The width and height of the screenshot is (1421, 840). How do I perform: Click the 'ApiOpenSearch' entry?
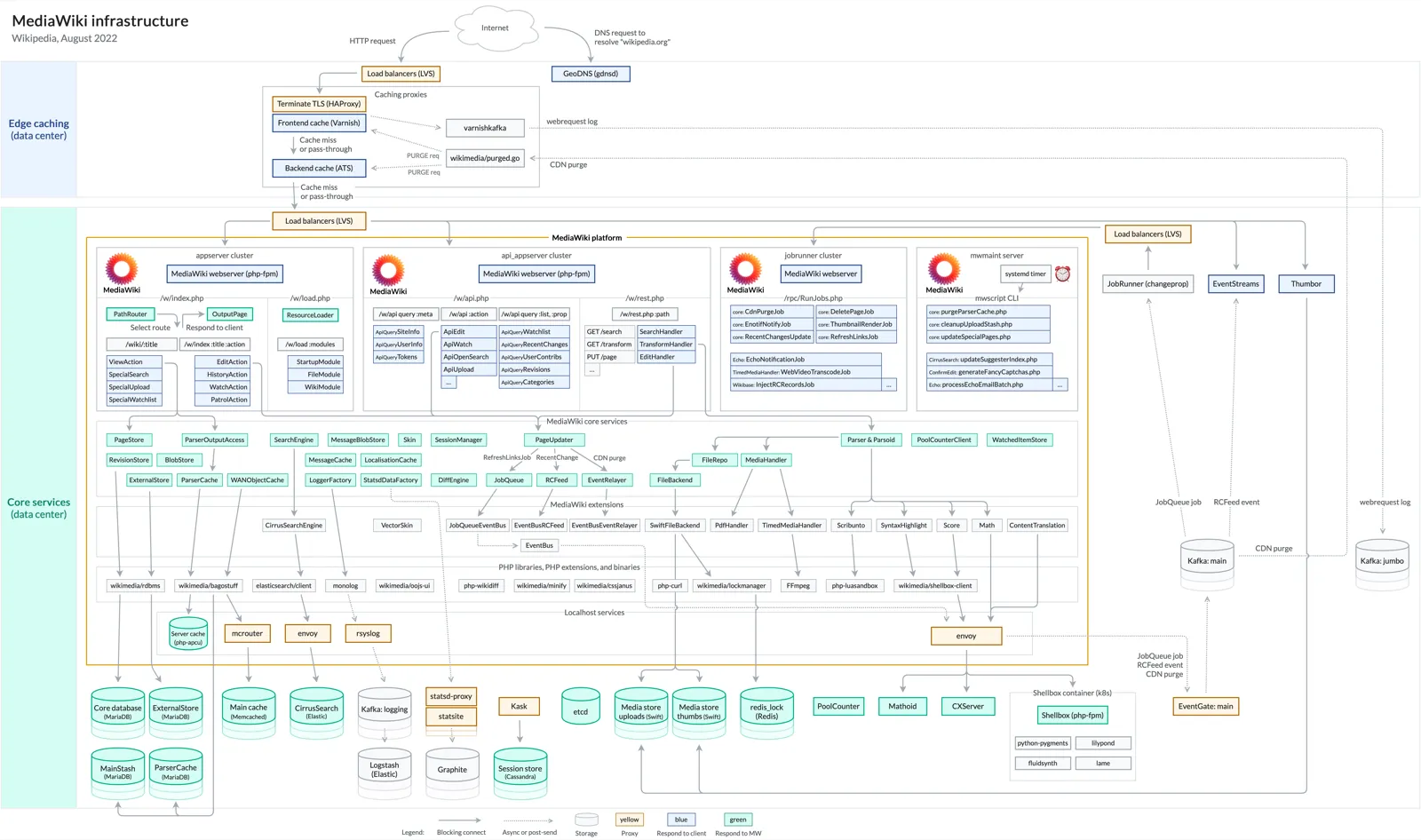(x=468, y=357)
